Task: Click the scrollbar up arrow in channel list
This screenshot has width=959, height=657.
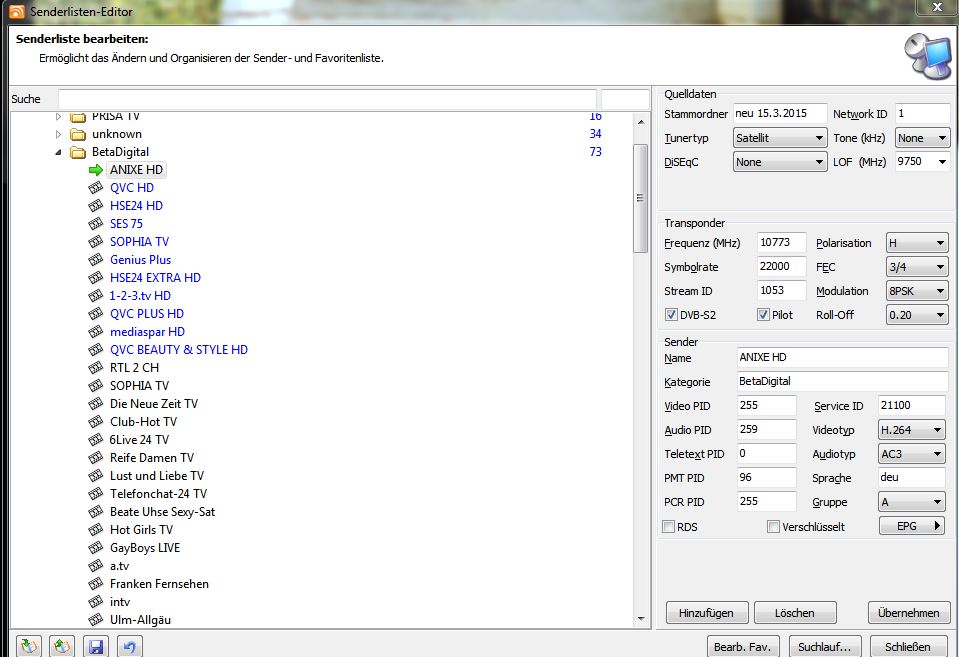Action: [x=640, y=122]
